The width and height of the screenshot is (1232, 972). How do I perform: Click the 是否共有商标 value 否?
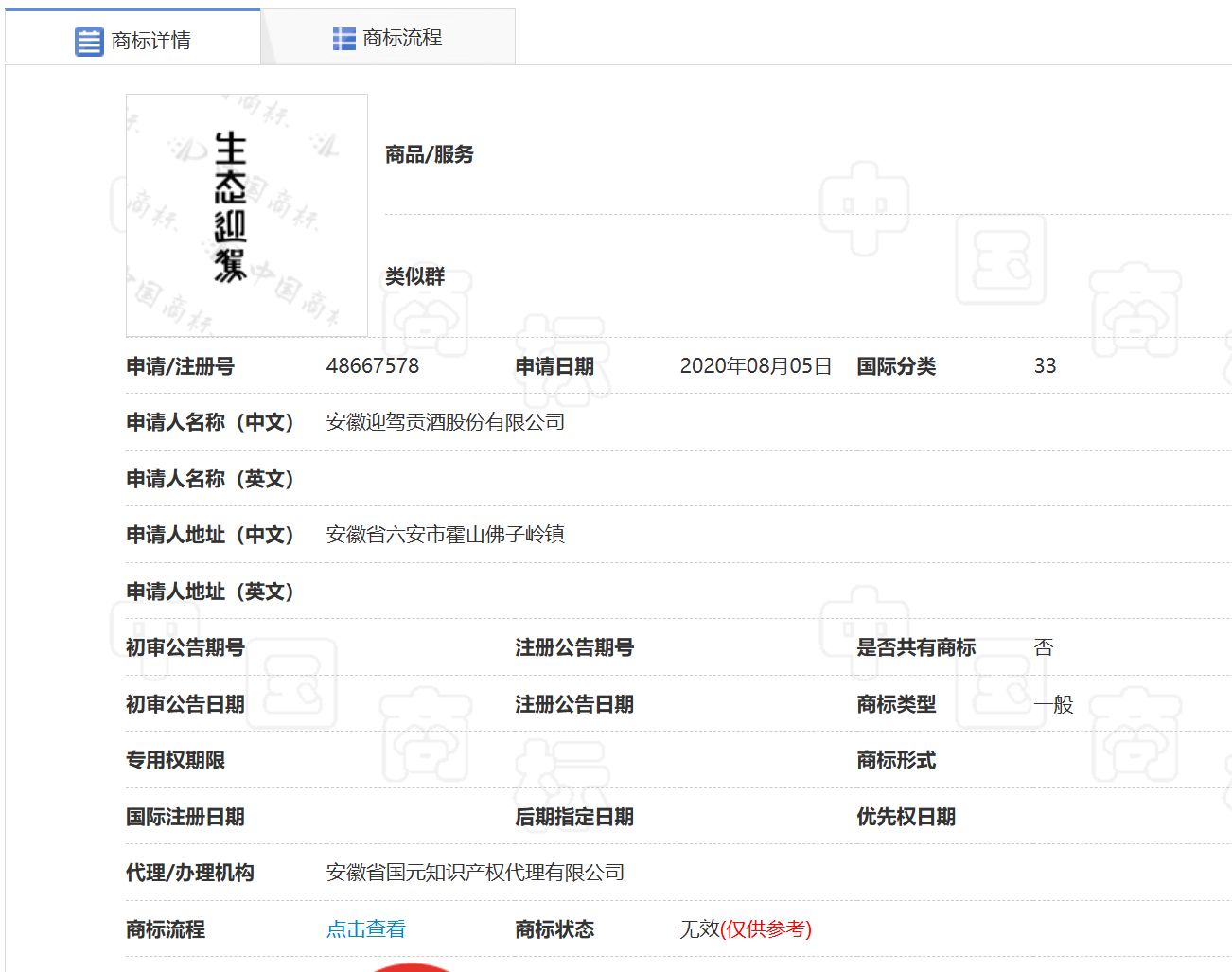pos(1044,647)
